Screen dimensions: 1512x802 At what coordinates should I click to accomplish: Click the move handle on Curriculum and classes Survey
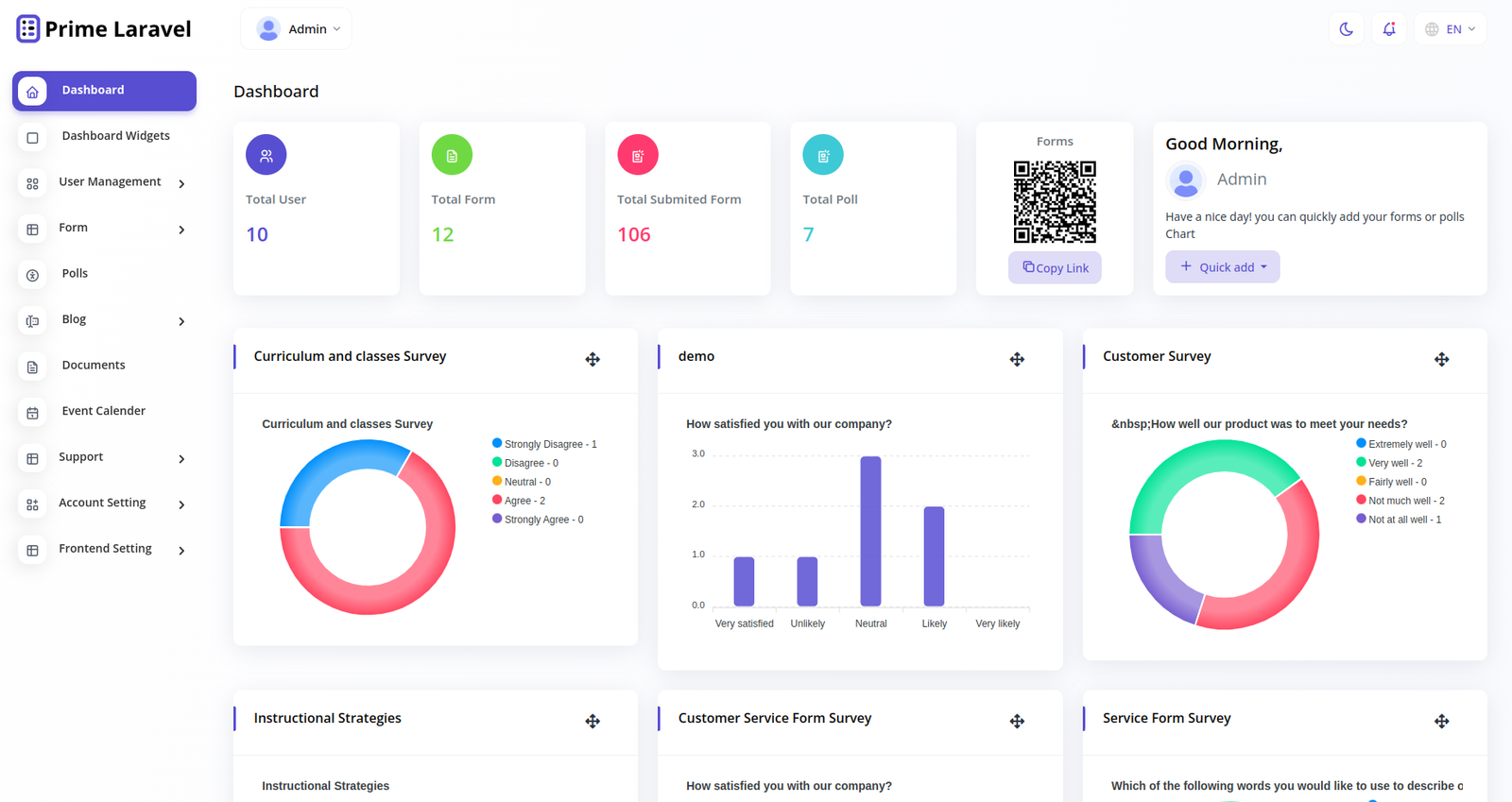pyautogui.click(x=593, y=359)
